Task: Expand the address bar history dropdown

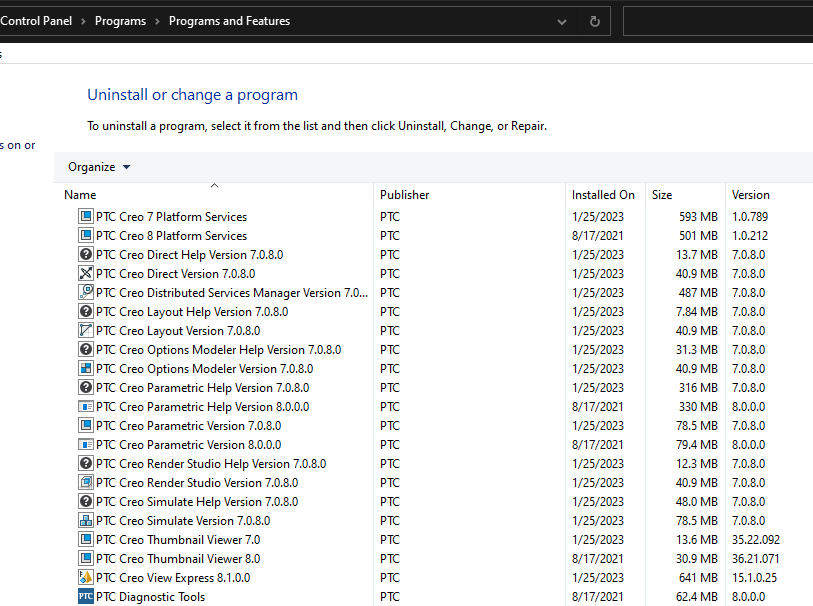Action: (562, 21)
